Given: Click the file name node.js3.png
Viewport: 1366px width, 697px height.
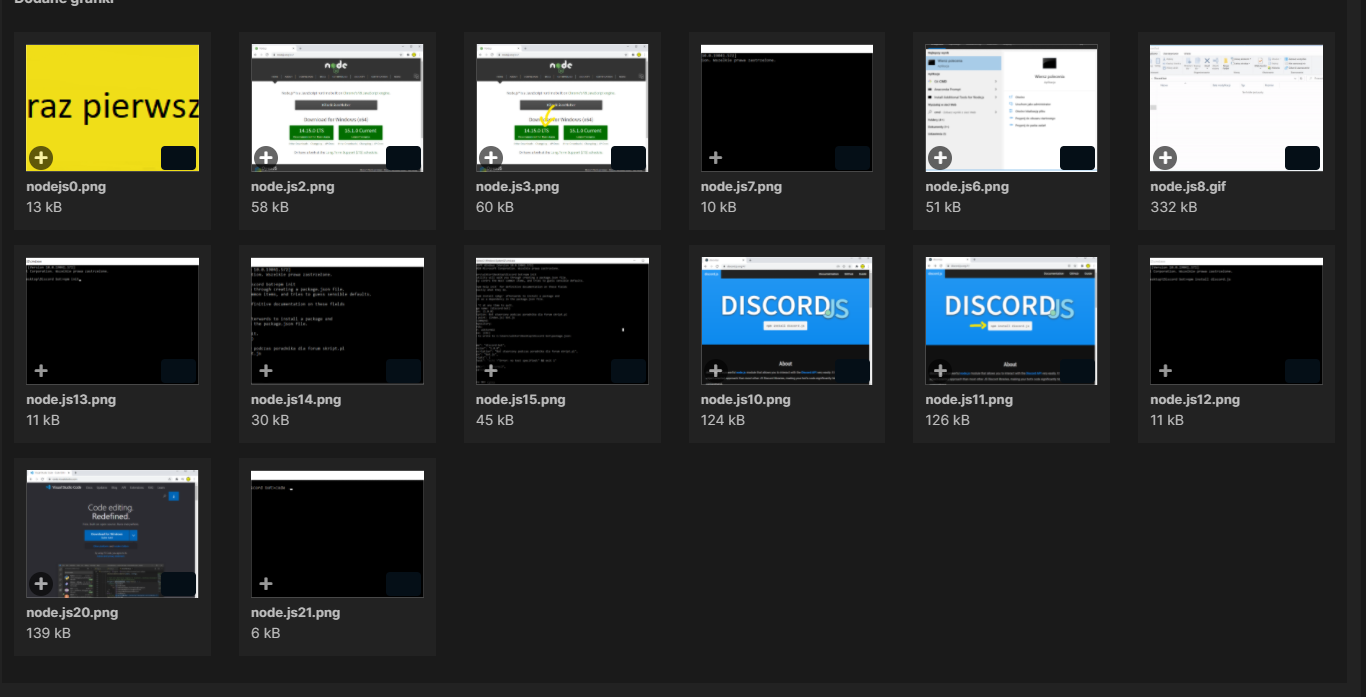Looking at the screenshot, I should [518, 187].
